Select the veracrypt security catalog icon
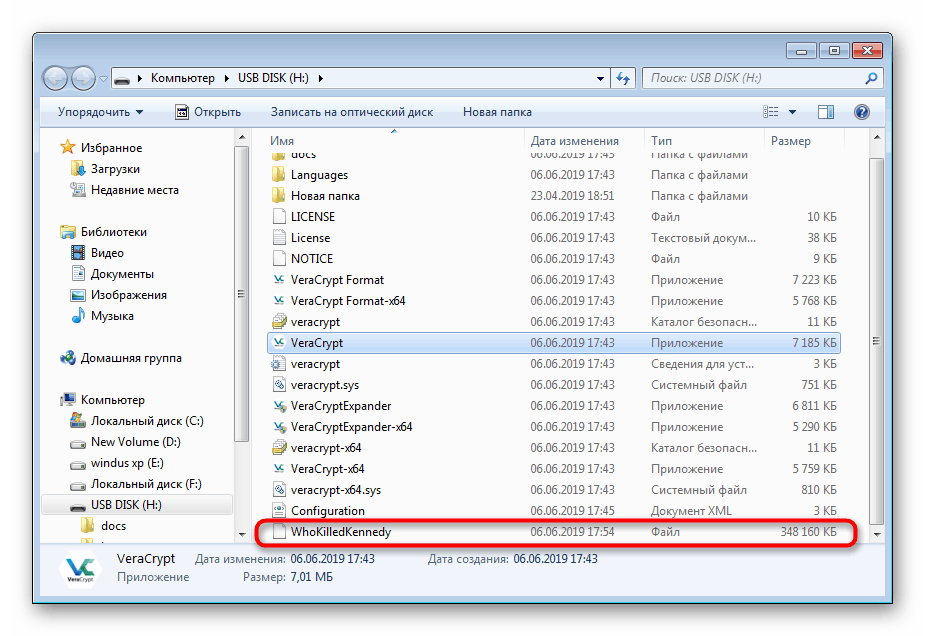Screen dimensions: 925x636 (278, 322)
